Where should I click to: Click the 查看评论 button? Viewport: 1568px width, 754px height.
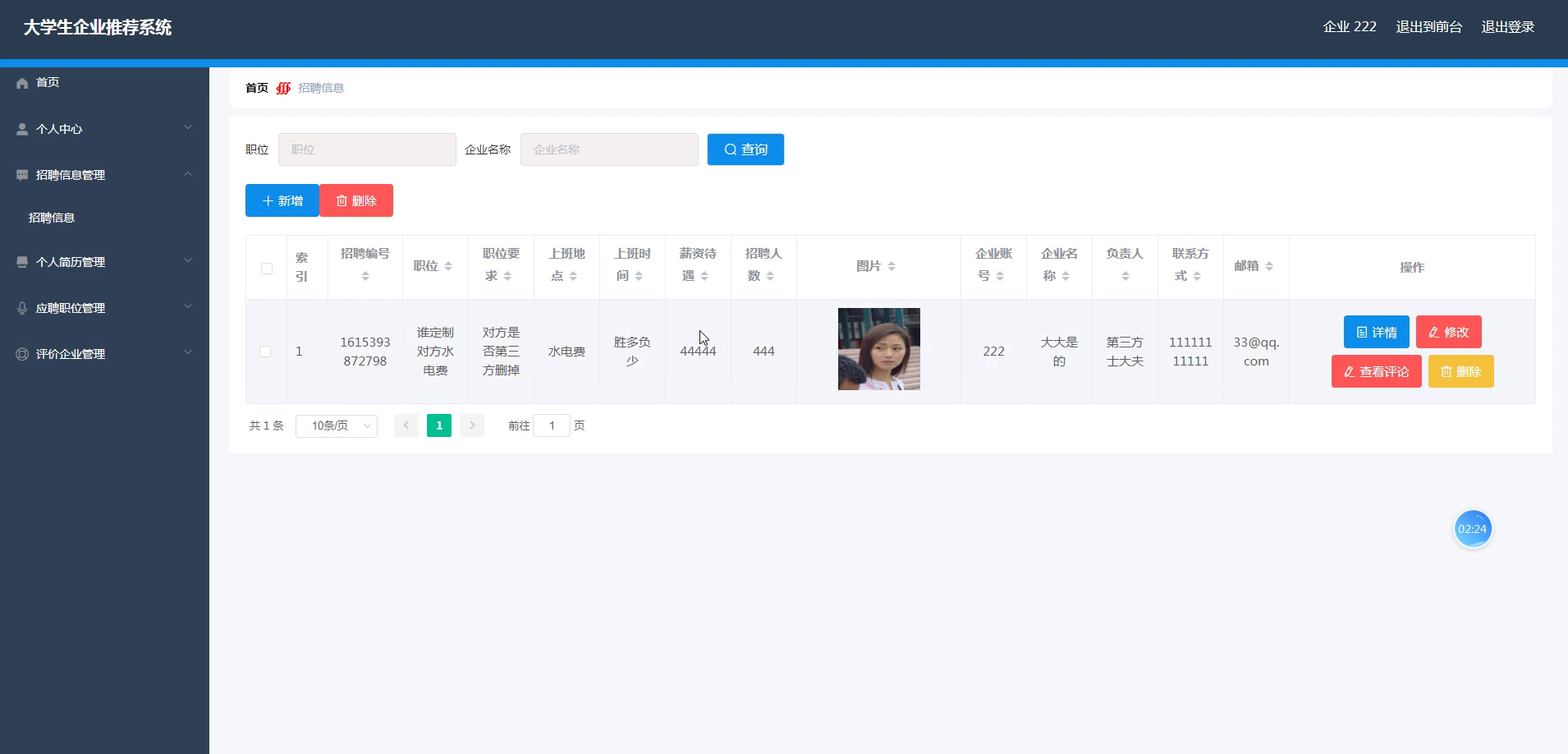1377,371
